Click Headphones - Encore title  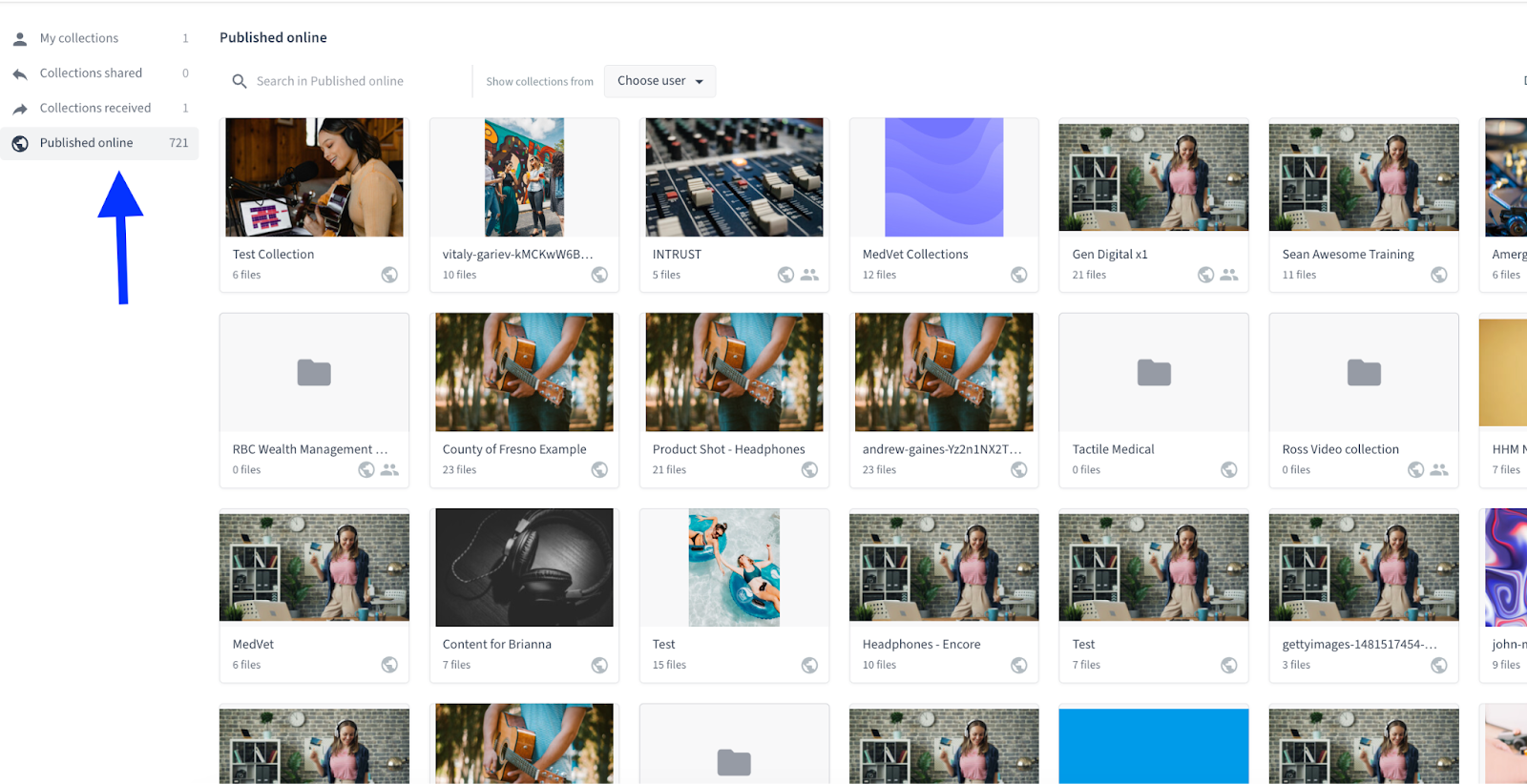922,645
